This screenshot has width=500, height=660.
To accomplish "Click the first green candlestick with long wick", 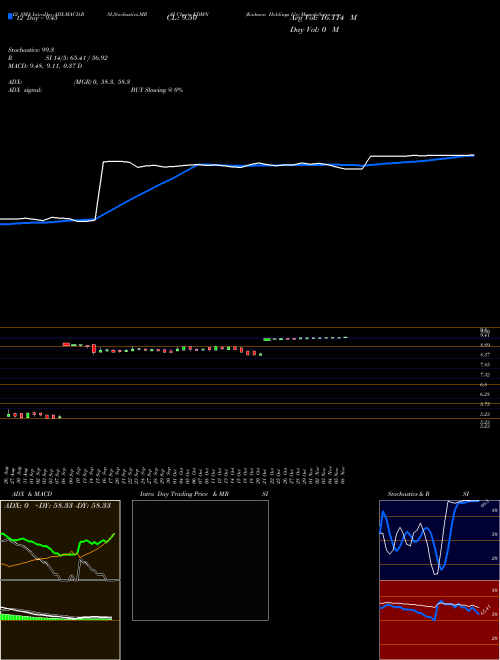I will (x=8, y=413).
